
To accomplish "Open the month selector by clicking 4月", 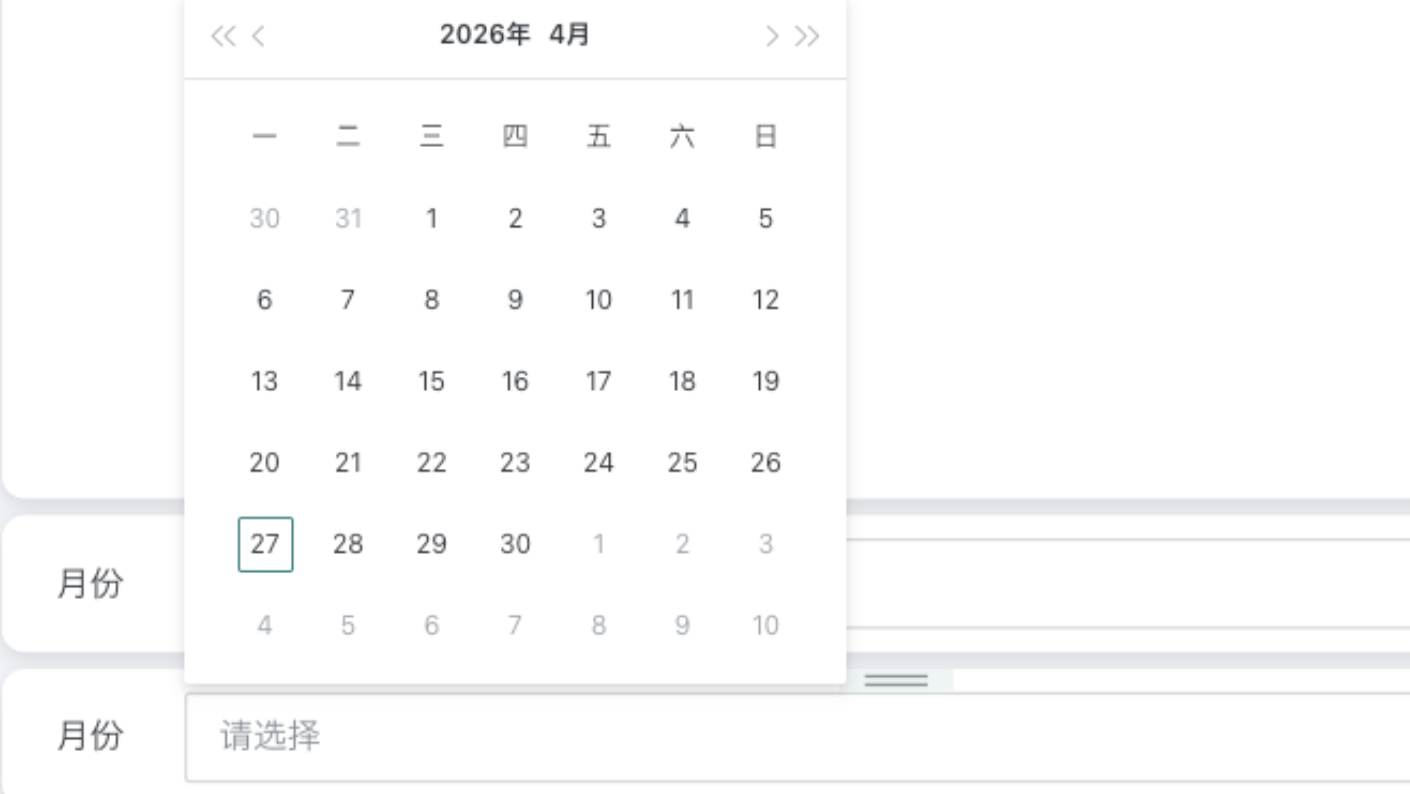I will click(570, 33).
